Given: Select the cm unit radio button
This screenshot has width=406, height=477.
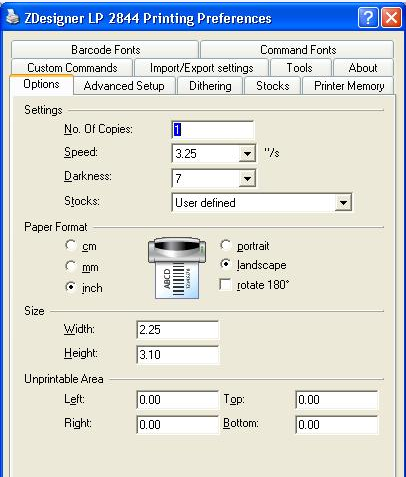Looking at the screenshot, I should [x=71, y=246].
